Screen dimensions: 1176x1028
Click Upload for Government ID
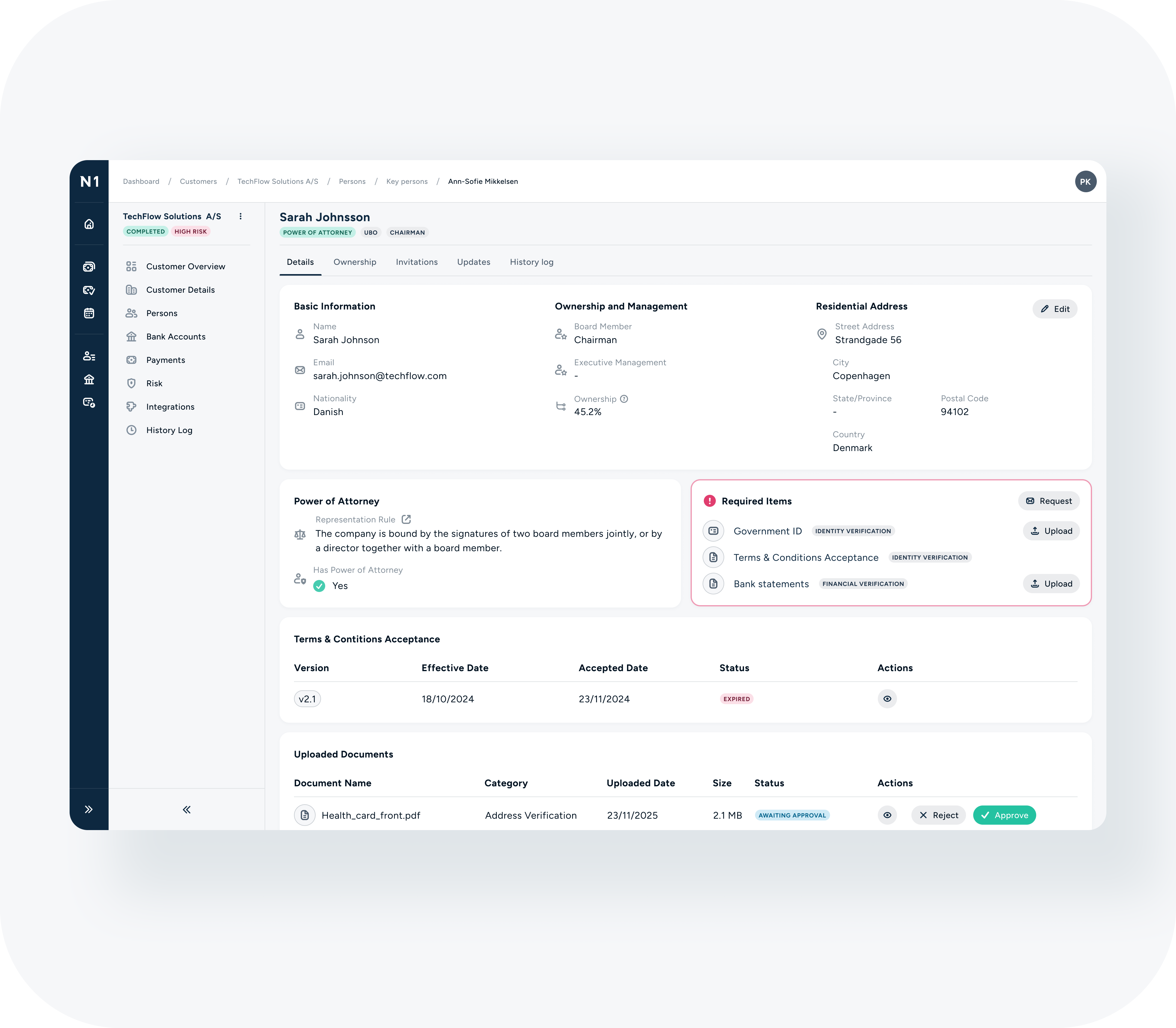(1051, 531)
